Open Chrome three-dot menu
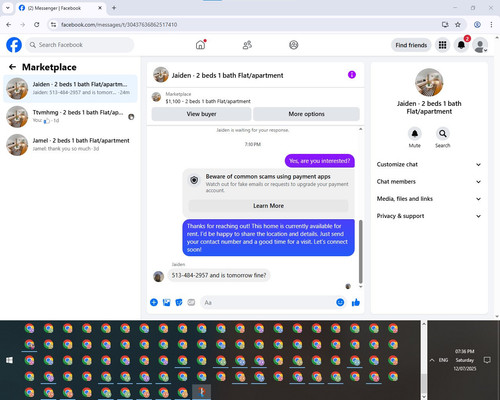Image resolution: width=500 pixels, height=400 pixels. coord(491,24)
